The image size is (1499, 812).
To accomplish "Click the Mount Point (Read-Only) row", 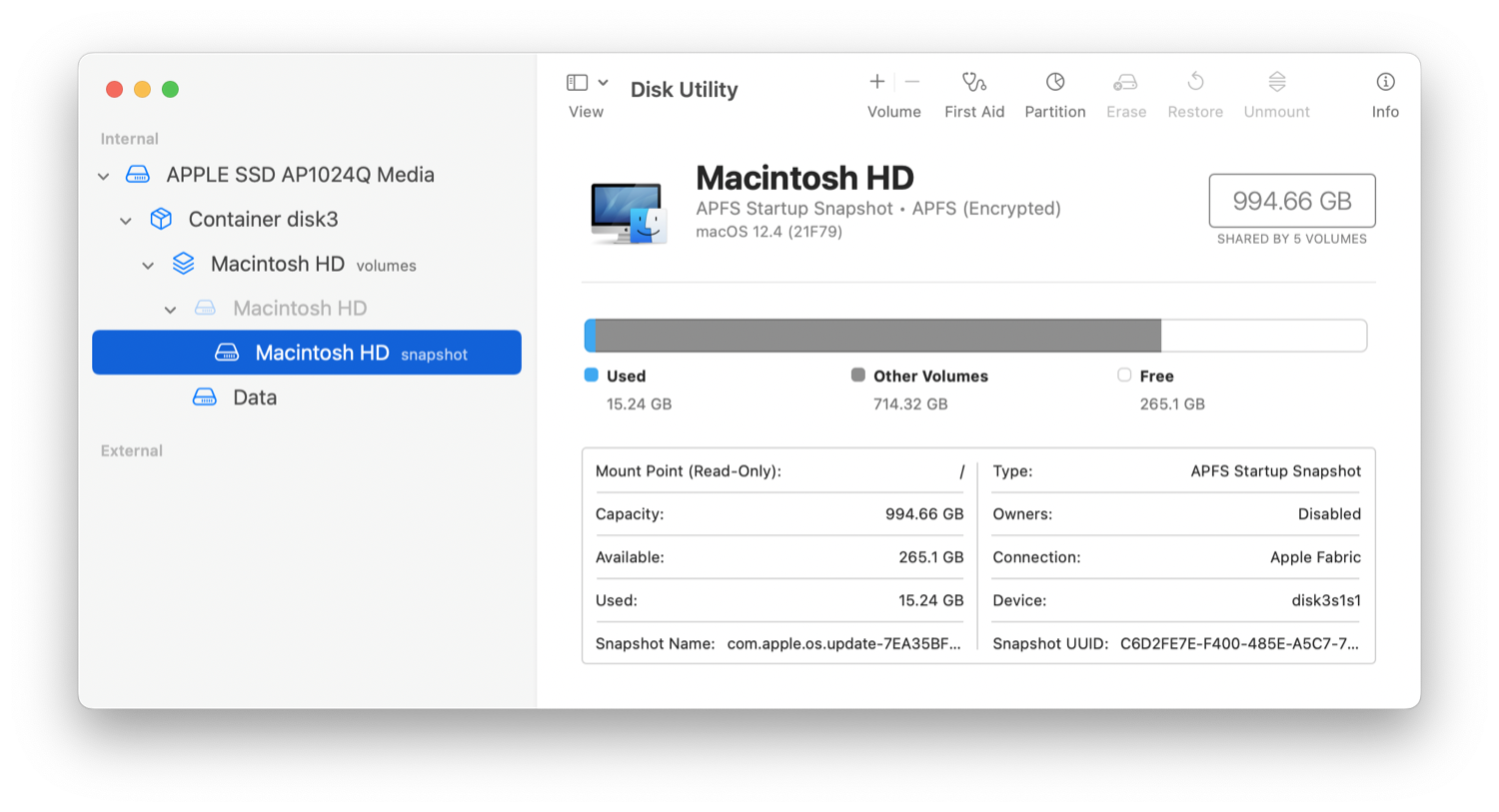I will (779, 471).
